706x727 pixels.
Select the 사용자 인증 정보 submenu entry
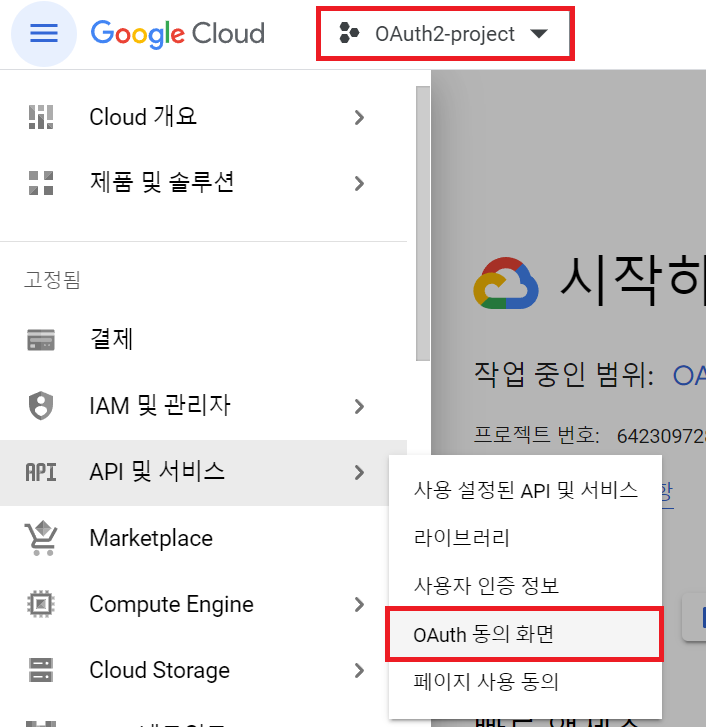(525, 586)
